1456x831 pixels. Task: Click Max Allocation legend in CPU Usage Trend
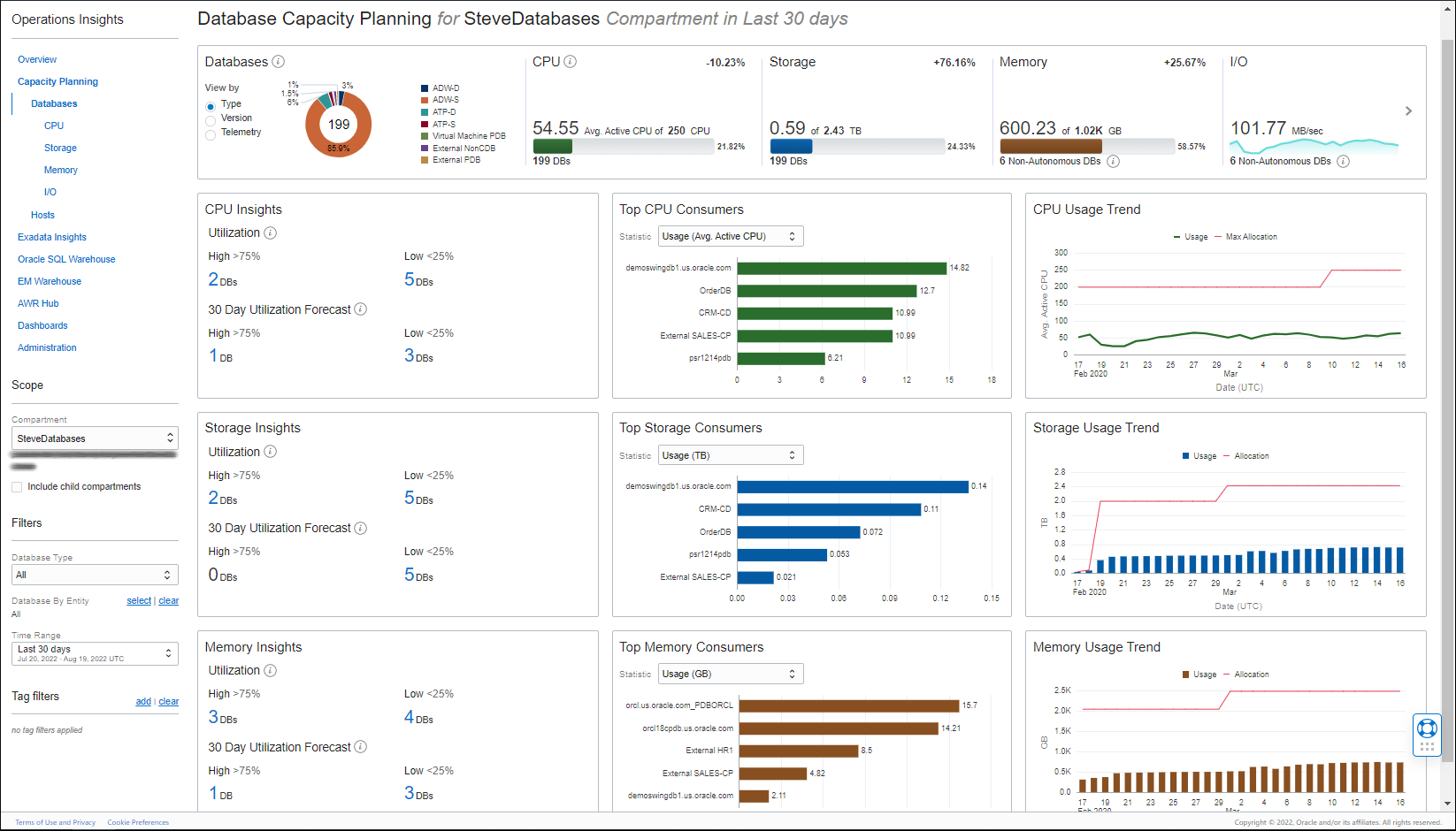click(x=1245, y=237)
